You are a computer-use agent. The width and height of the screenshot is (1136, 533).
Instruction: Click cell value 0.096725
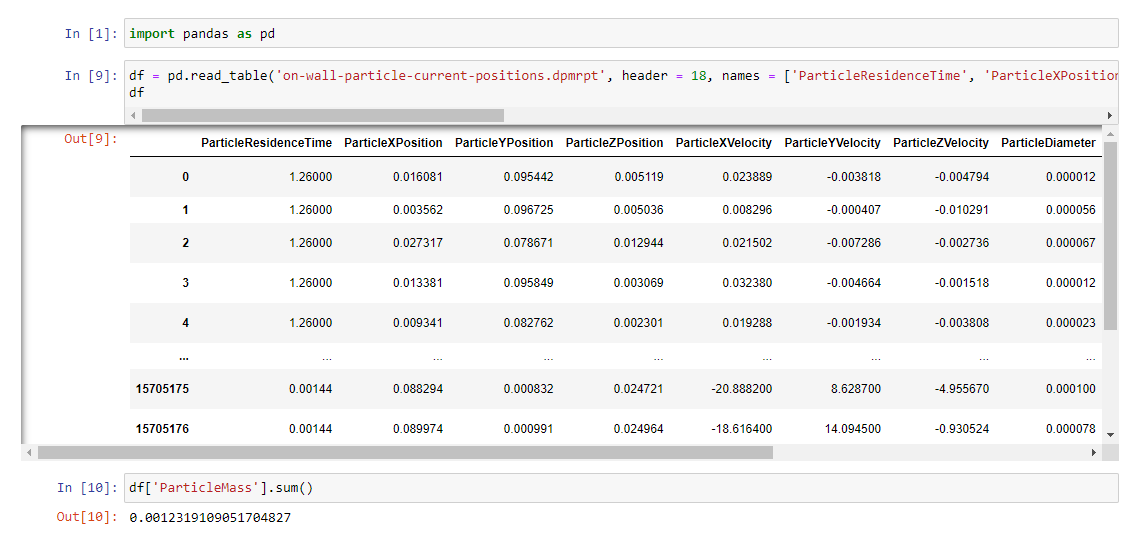[x=528, y=210]
